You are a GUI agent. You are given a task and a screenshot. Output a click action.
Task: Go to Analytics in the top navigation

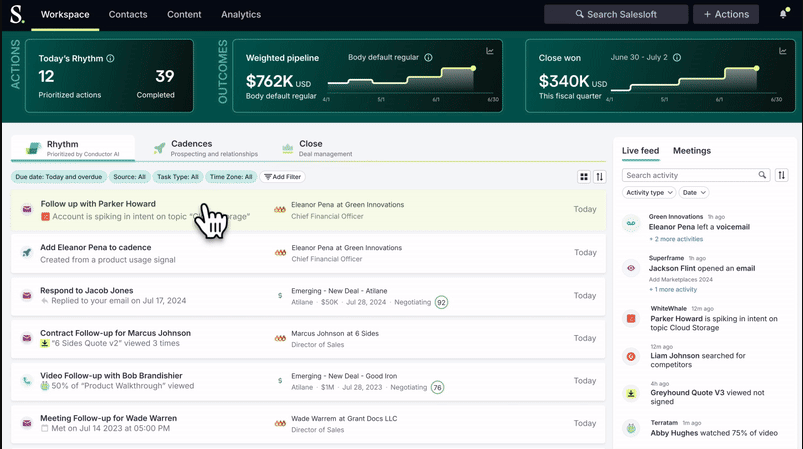point(239,15)
